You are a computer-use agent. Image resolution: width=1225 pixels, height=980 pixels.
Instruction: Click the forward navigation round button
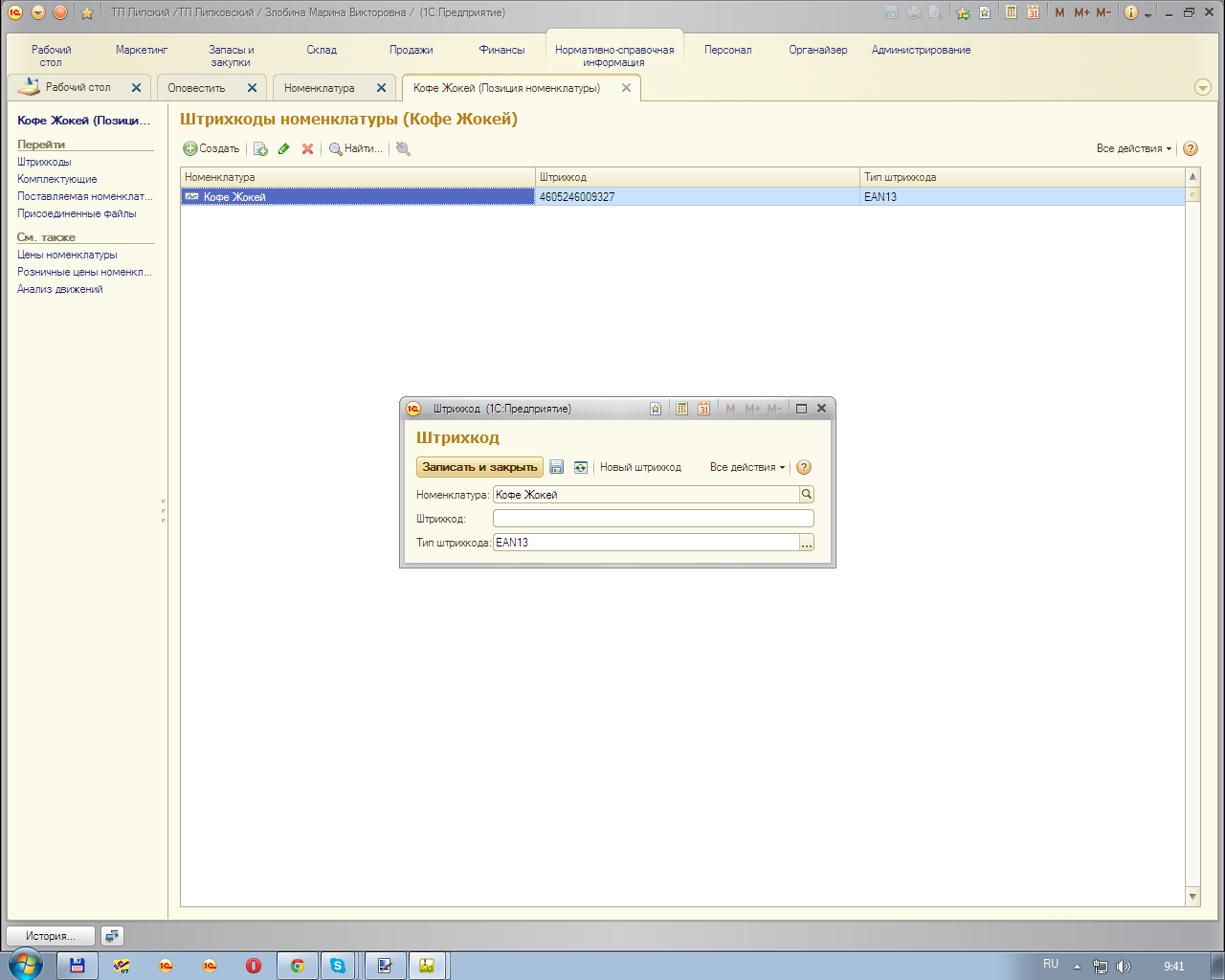60,12
